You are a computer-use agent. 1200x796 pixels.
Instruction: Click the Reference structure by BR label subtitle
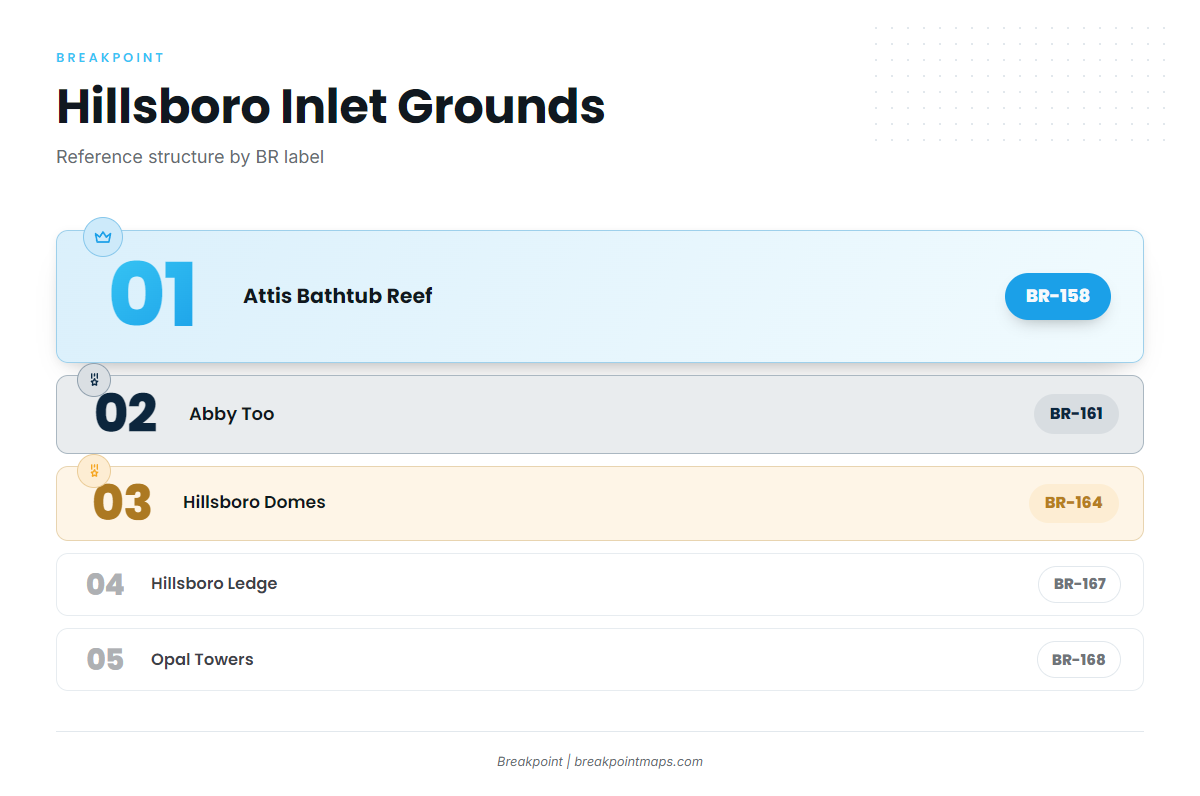[x=190, y=157]
